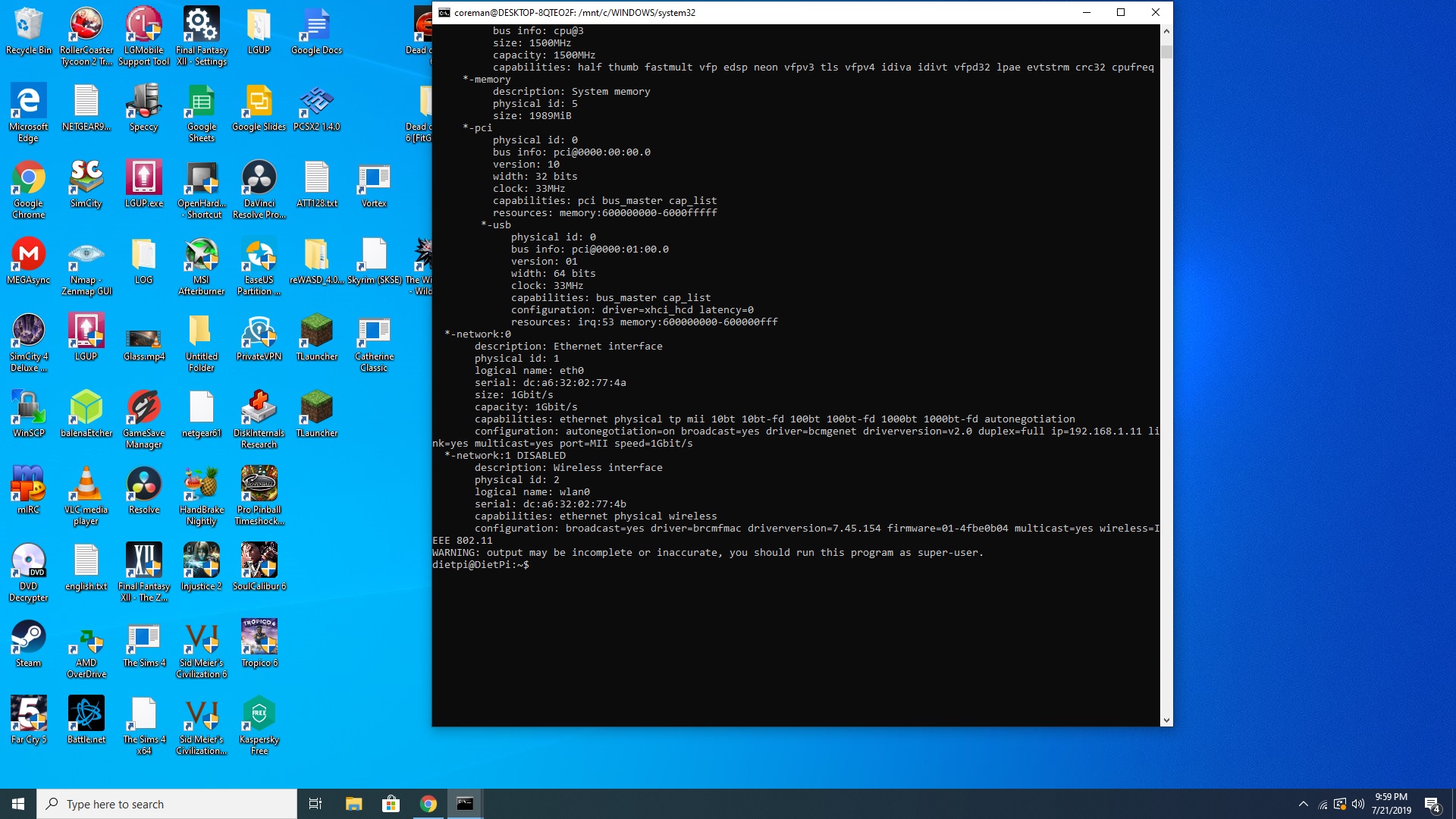The image size is (1456, 819).
Task: Select the PrivateVPN shortcut icon
Action: click(259, 332)
